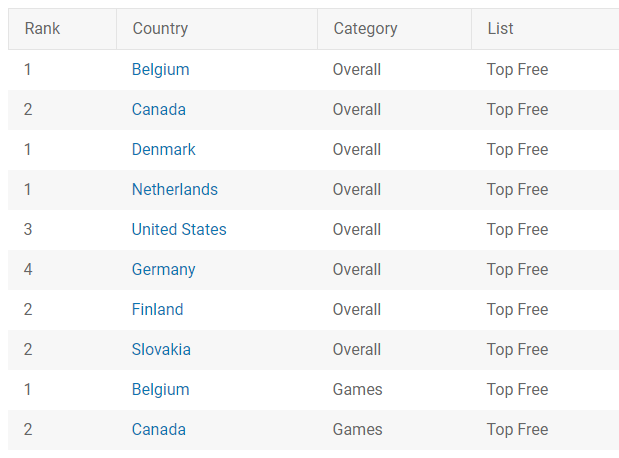
Task: Open Belgium link in Overall row
Action: [160, 69]
